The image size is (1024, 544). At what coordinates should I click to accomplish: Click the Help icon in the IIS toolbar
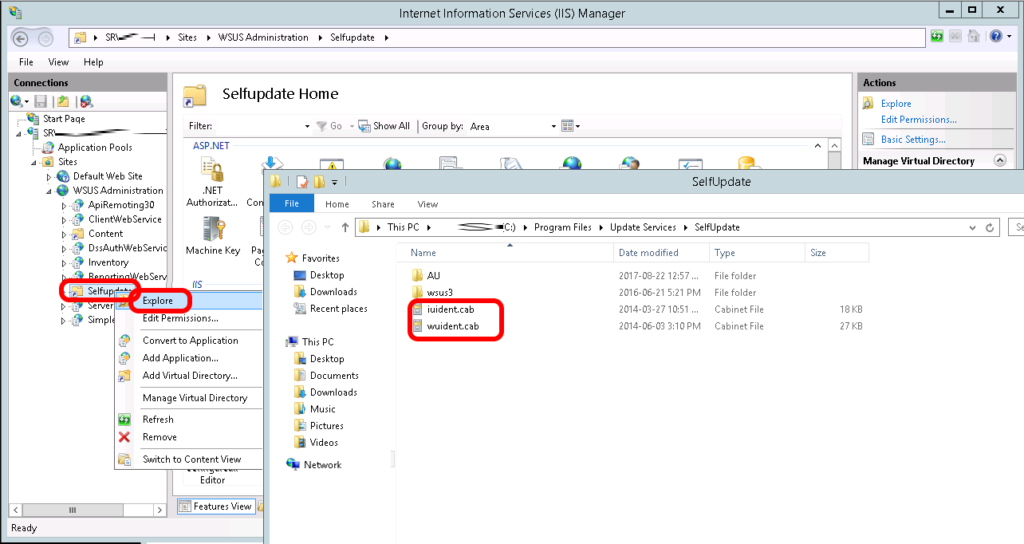996,36
